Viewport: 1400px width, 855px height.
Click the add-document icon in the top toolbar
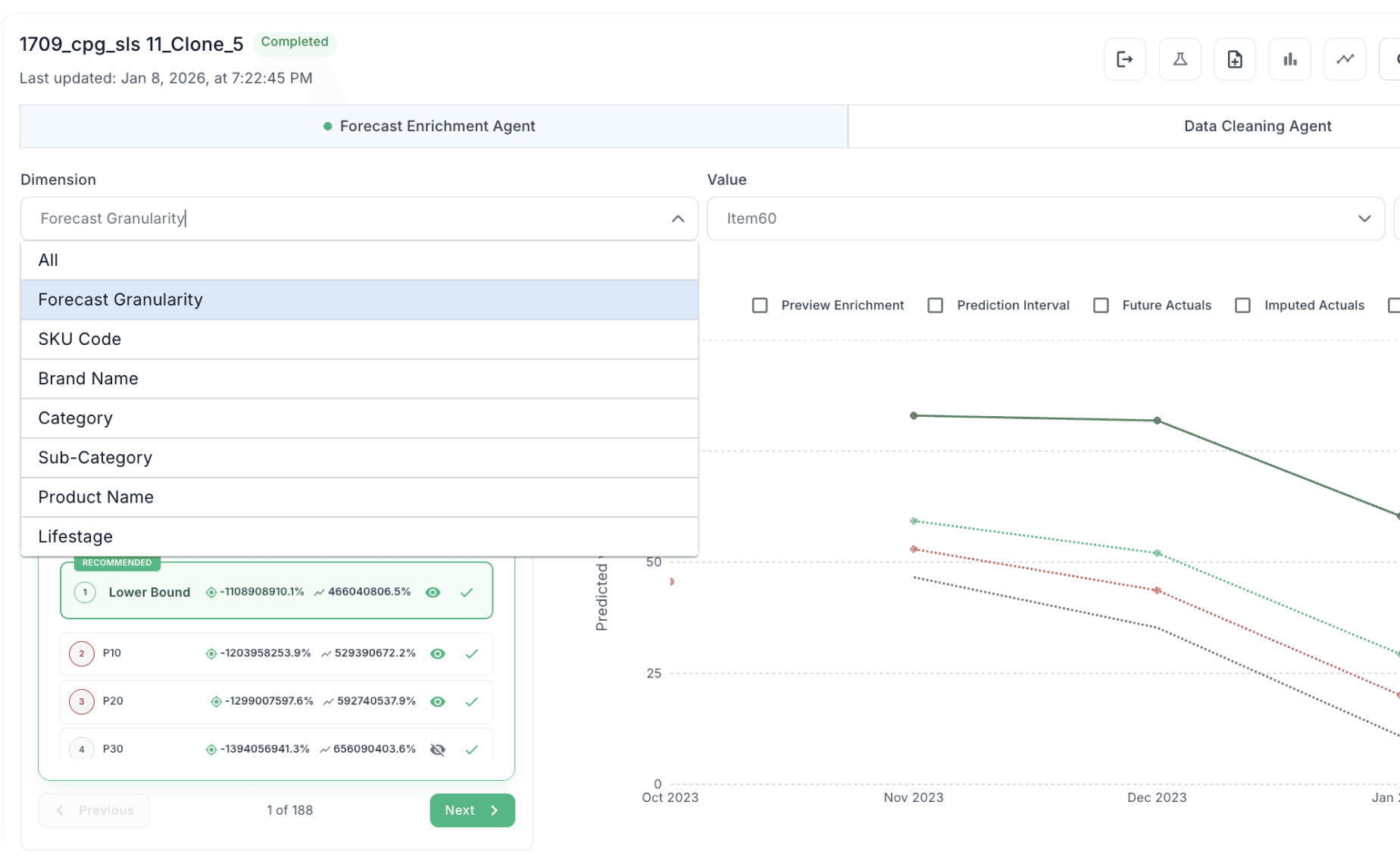(1235, 59)
